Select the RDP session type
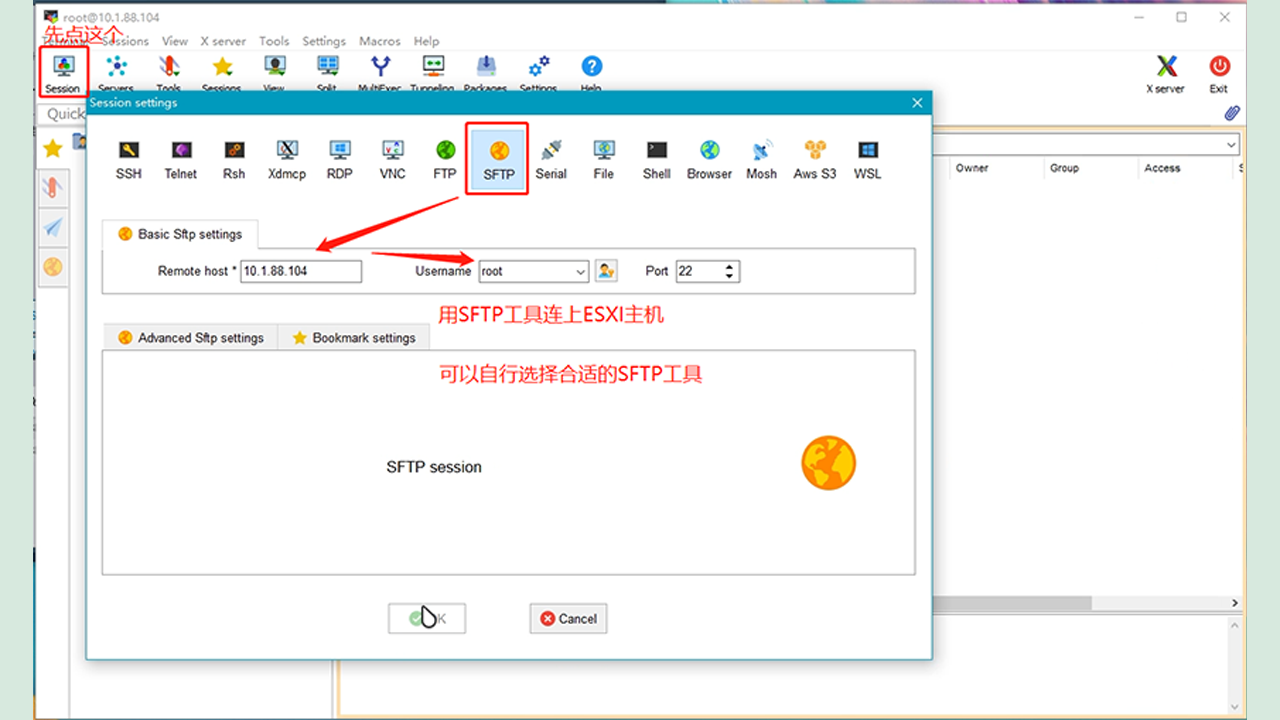 [340, 160]
